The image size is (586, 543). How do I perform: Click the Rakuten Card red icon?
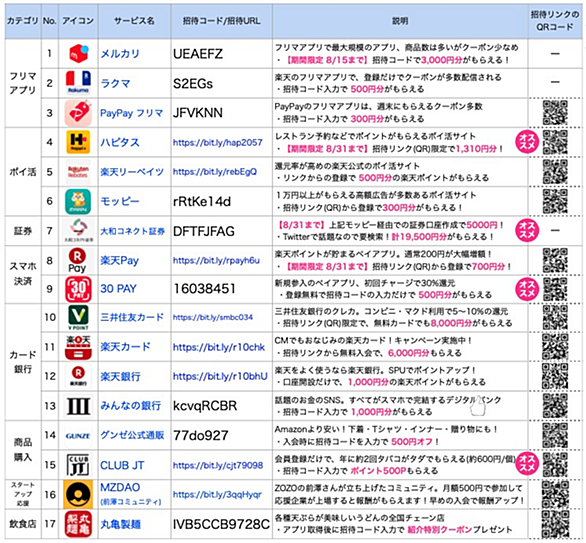[78, 347]
